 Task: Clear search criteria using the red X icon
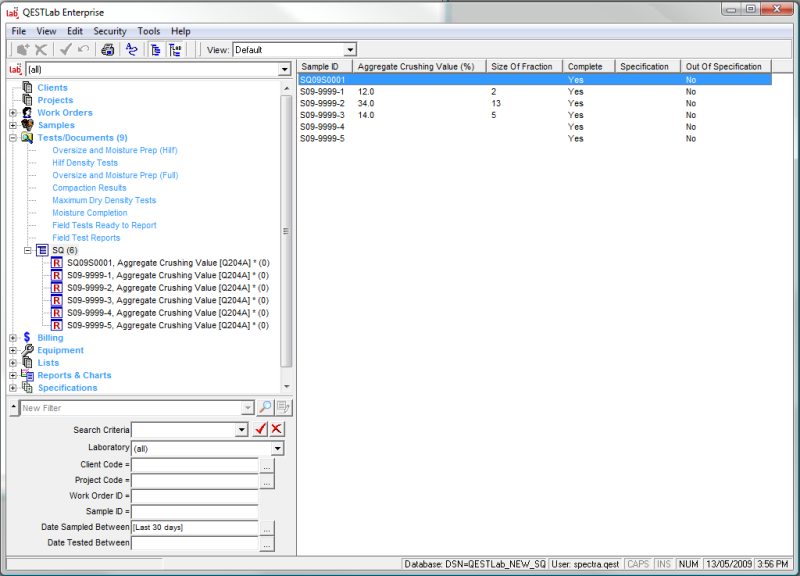click(x=275, y=429)
